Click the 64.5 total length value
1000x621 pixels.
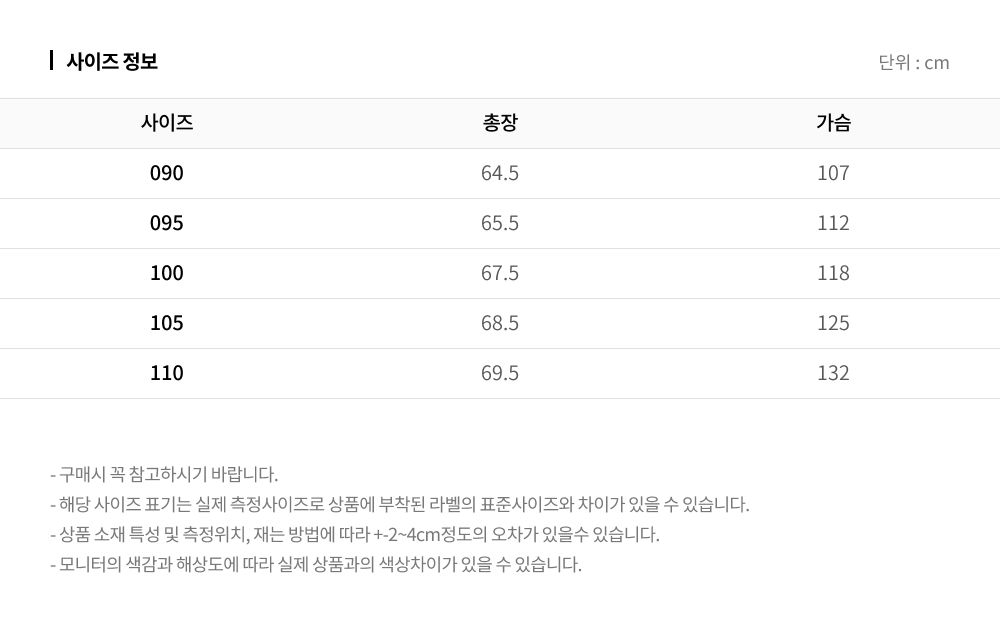pos(500,173)
